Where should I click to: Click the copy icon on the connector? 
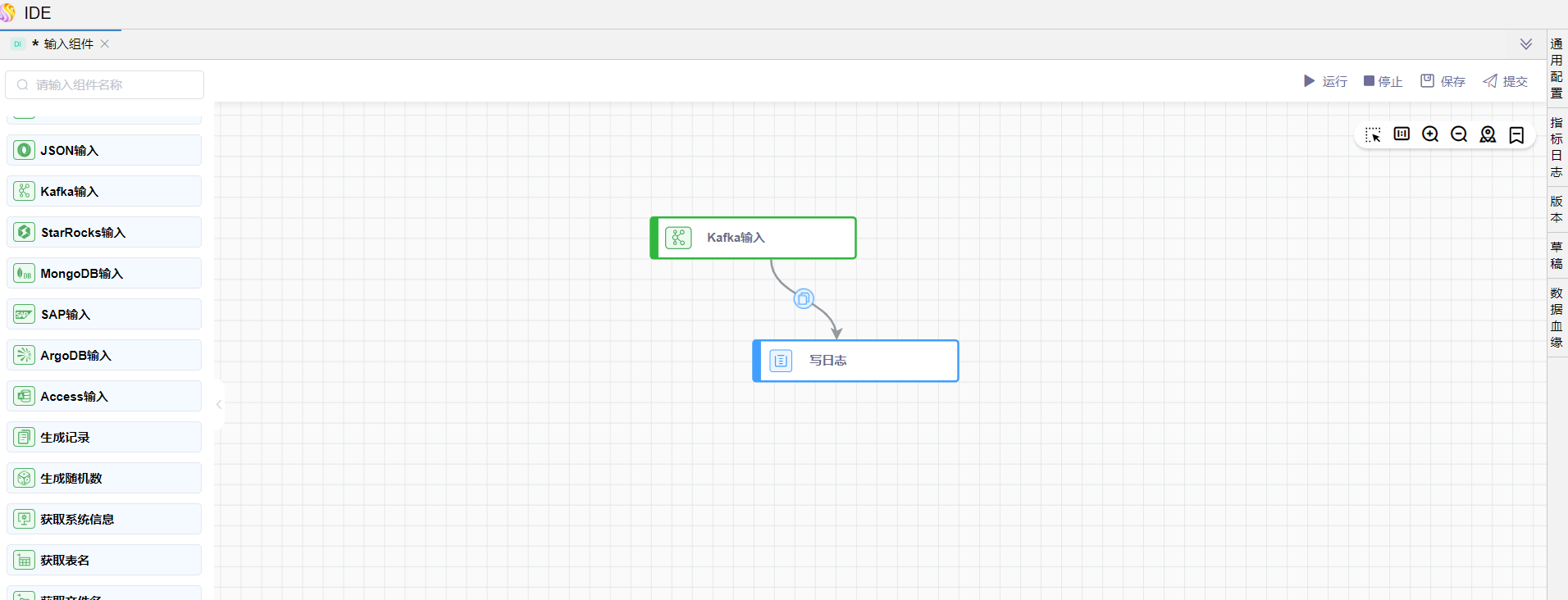(x=804, y=298)
